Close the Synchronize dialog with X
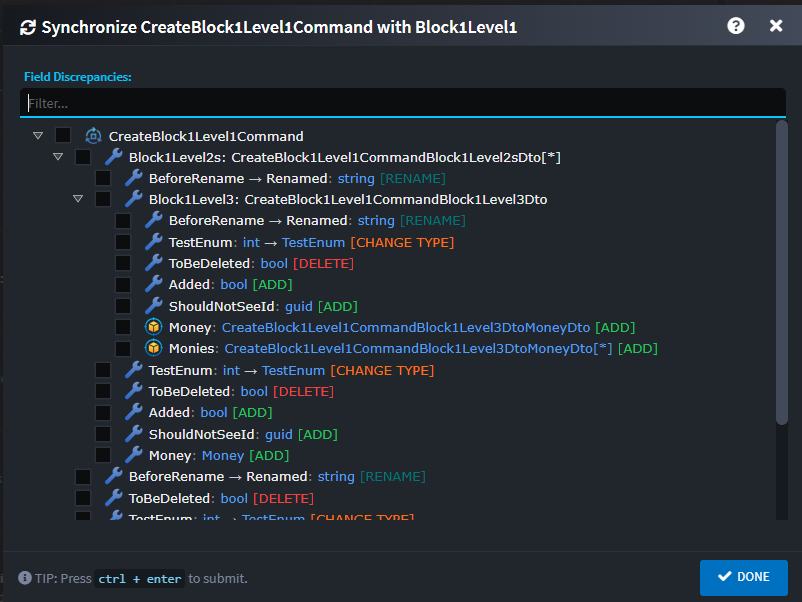Image resolution: width=802 pixels, height=602 pixels. pos(775,26)
